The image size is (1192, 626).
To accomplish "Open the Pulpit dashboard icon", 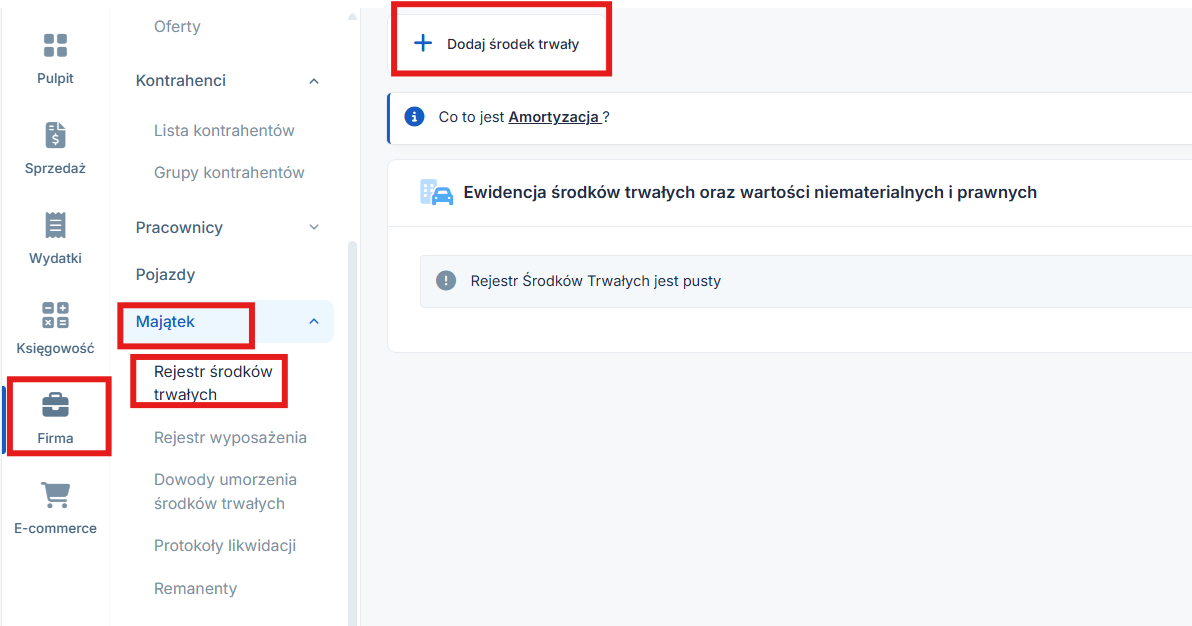I will point(55,45).
